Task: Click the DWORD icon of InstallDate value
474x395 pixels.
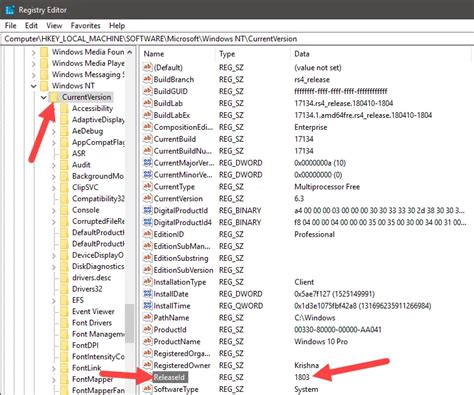Action: pos(147,294)
